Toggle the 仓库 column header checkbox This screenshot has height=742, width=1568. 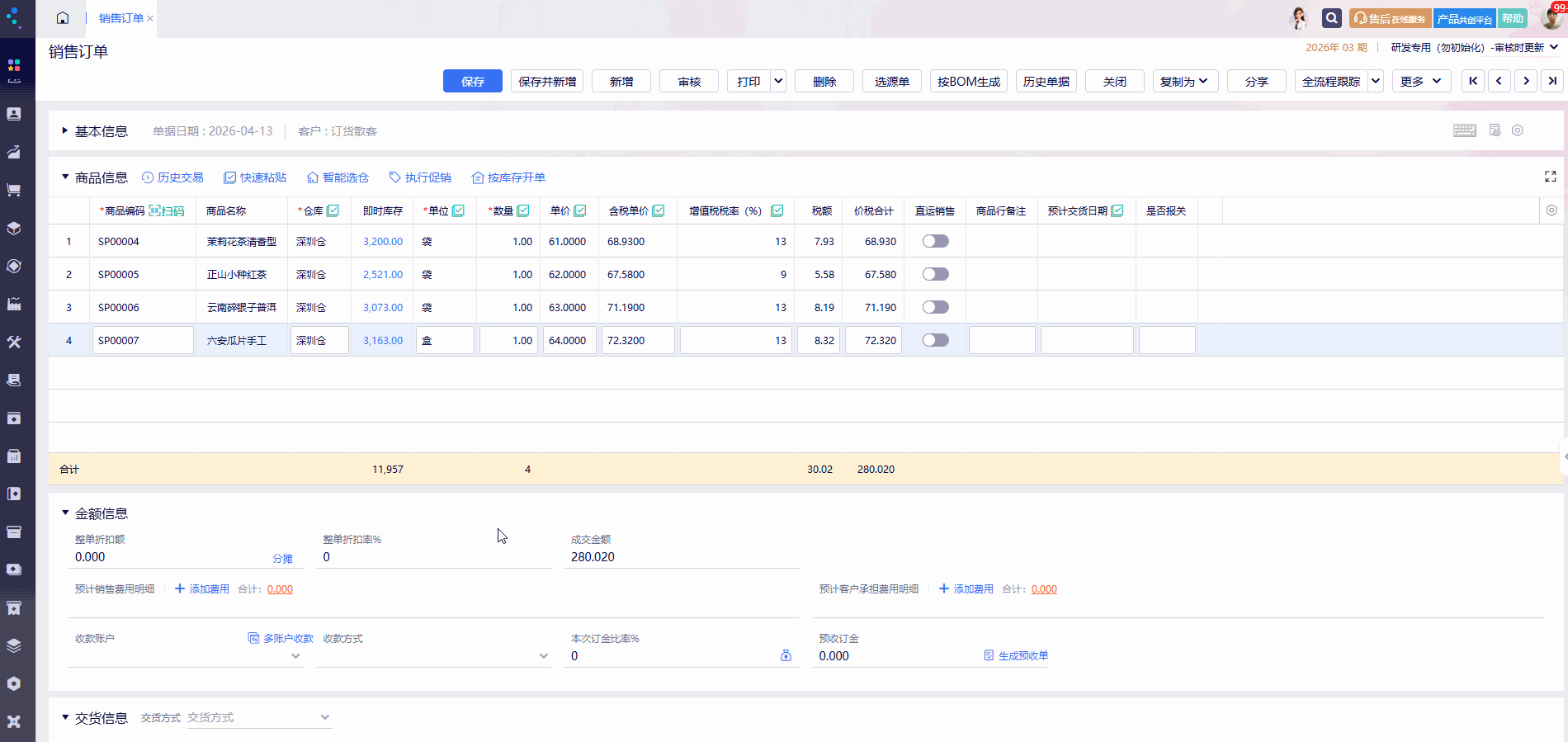point(333,210)
